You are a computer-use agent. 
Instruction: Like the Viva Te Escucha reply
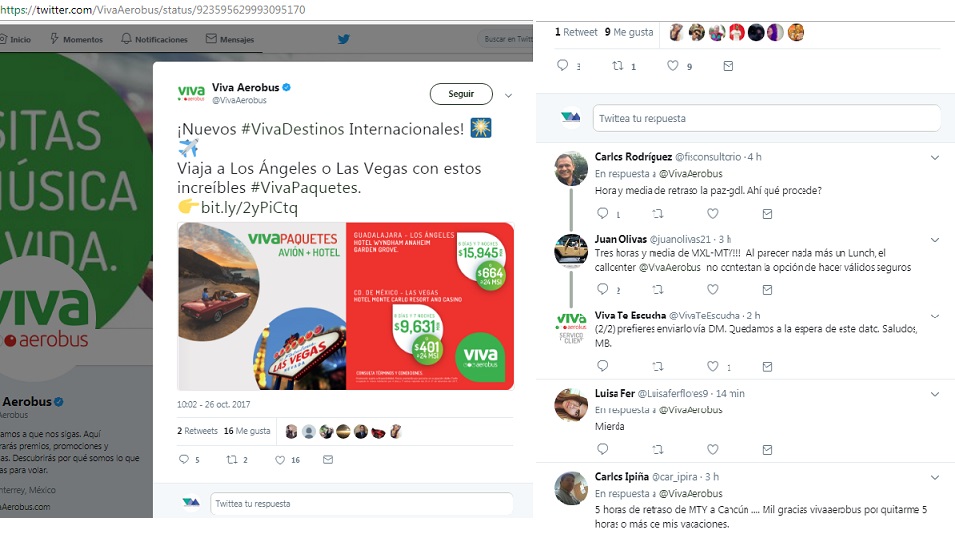point(713,366)
